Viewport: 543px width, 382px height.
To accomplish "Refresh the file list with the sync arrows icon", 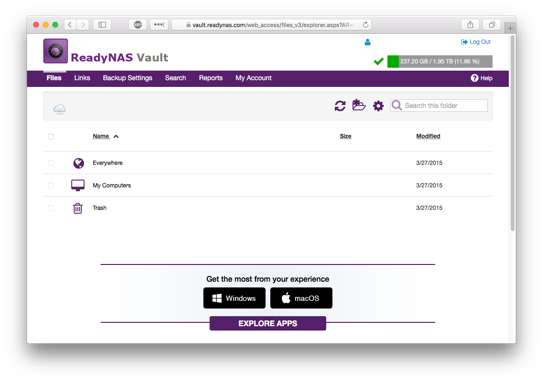I will [x=340, y=106].
